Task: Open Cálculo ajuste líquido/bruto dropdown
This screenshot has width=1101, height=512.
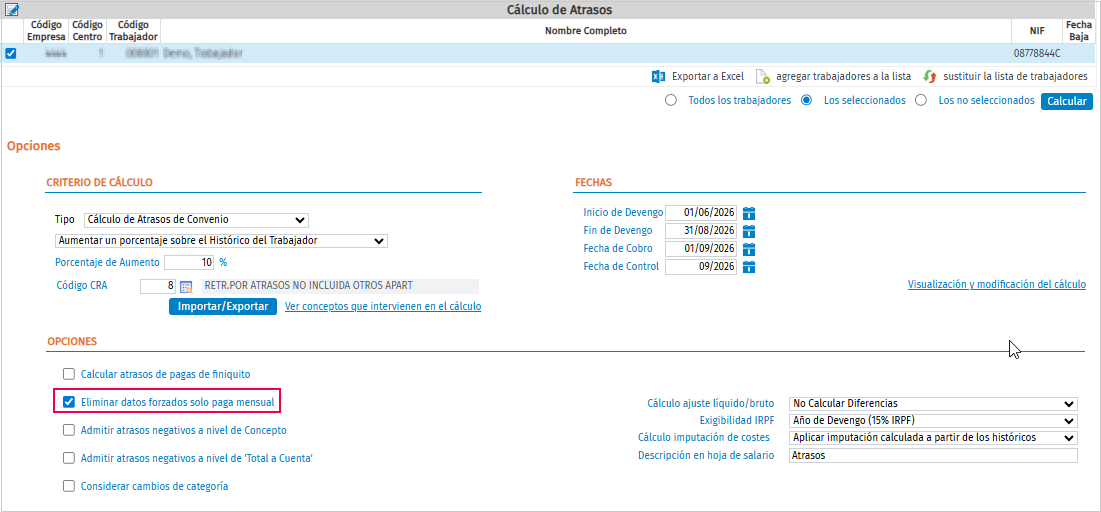Action: (x=932, y=404)
